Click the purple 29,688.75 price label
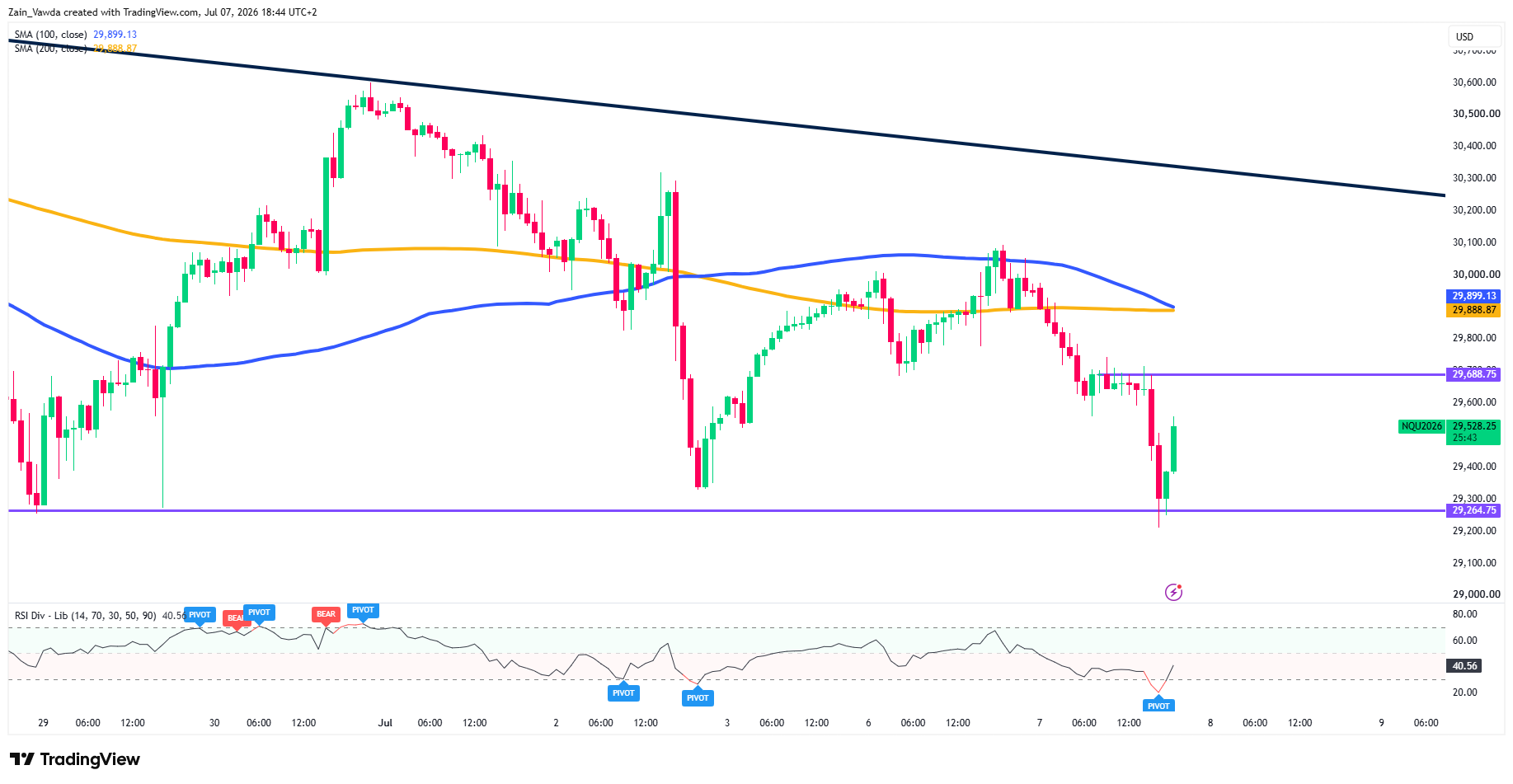Image resolution: width=1513 pixels, height=784 pixels. tap(1473, 374)
